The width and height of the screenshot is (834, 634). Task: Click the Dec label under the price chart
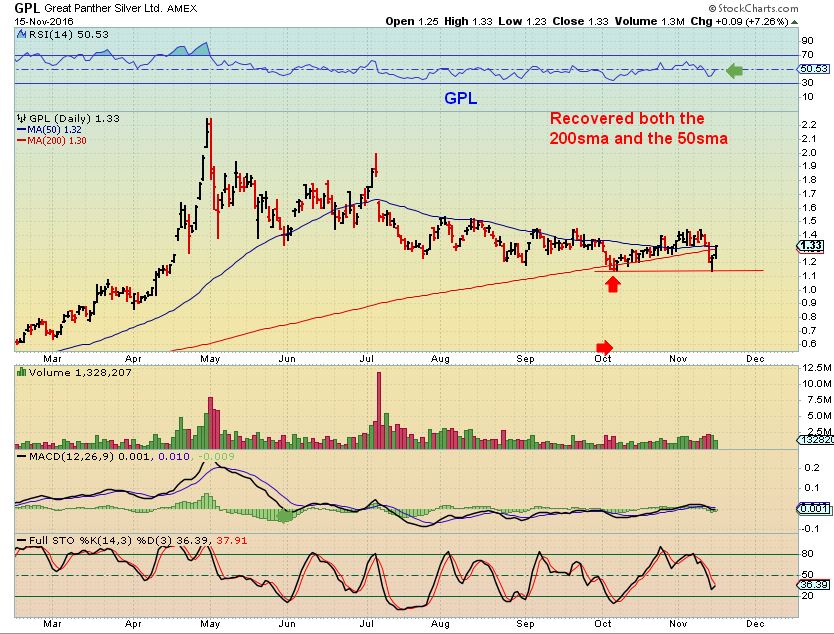pos(755,359)
